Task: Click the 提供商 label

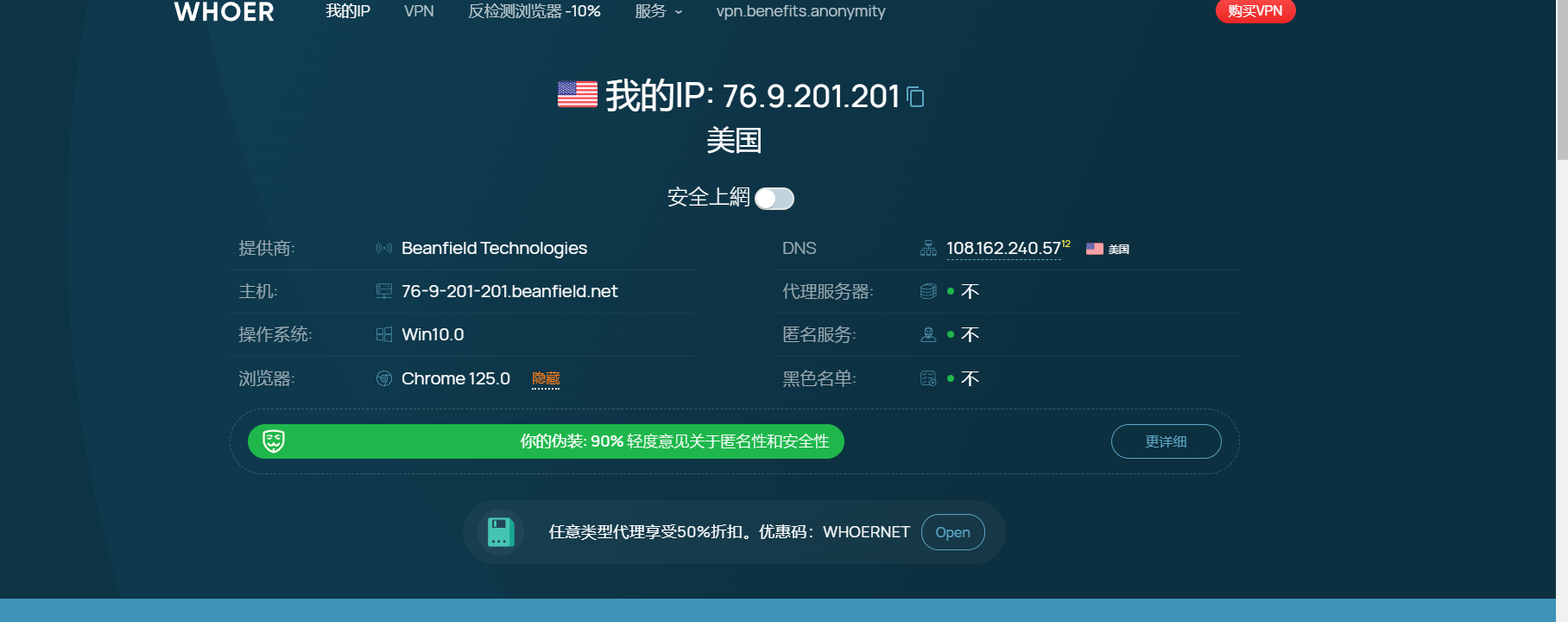Action: [267, 249]
